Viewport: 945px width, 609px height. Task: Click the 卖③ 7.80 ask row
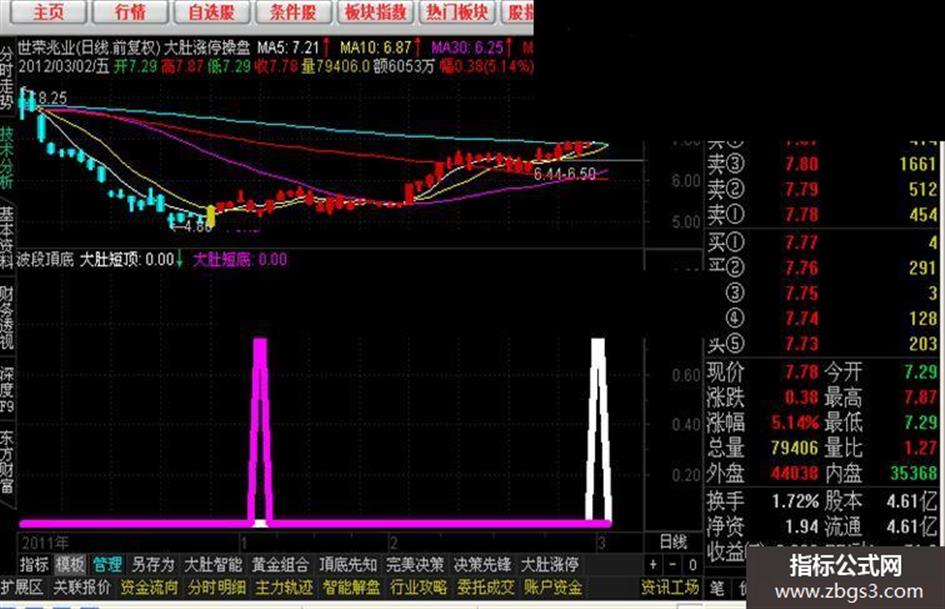(821, 163)
